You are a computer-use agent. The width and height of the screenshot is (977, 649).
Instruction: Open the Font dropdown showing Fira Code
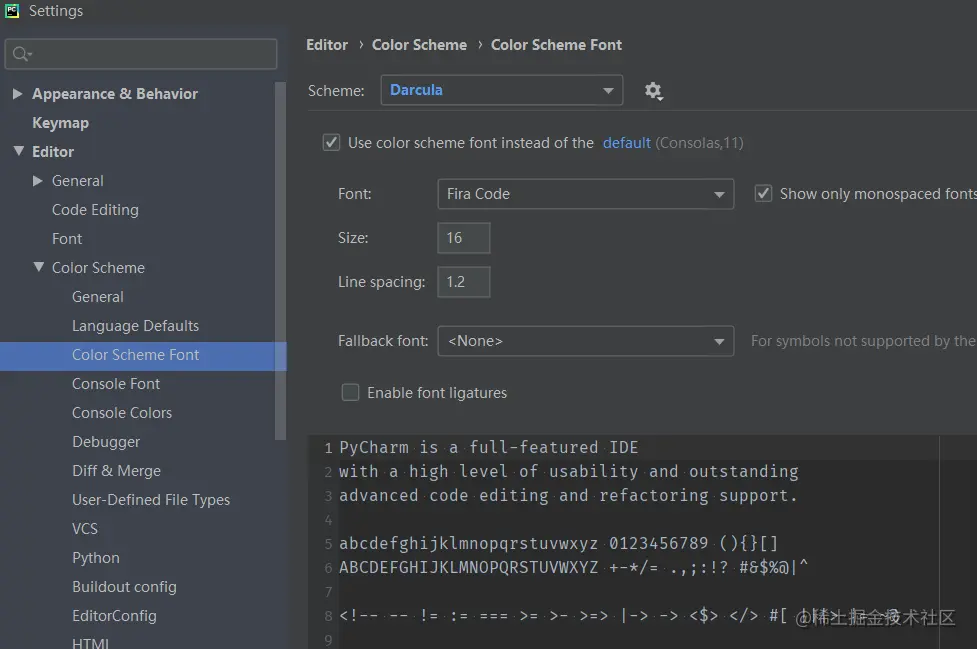tap(585, 194)
